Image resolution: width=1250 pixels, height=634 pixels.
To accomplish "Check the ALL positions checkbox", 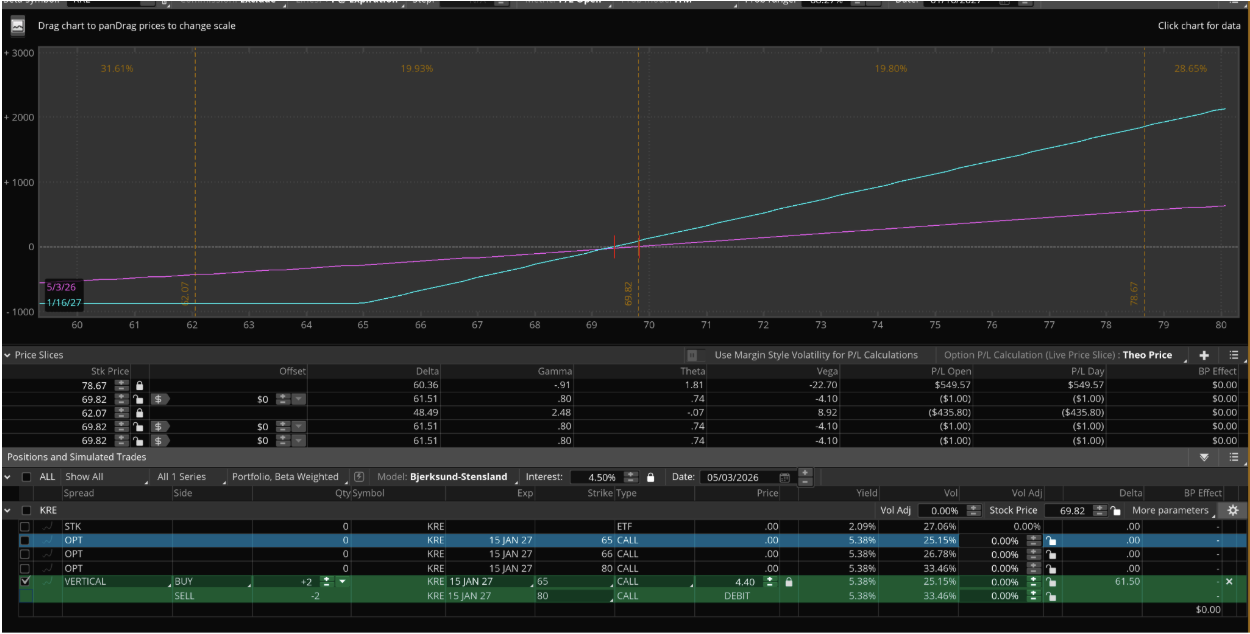I will pyautogui.click(x=26, y=477).
